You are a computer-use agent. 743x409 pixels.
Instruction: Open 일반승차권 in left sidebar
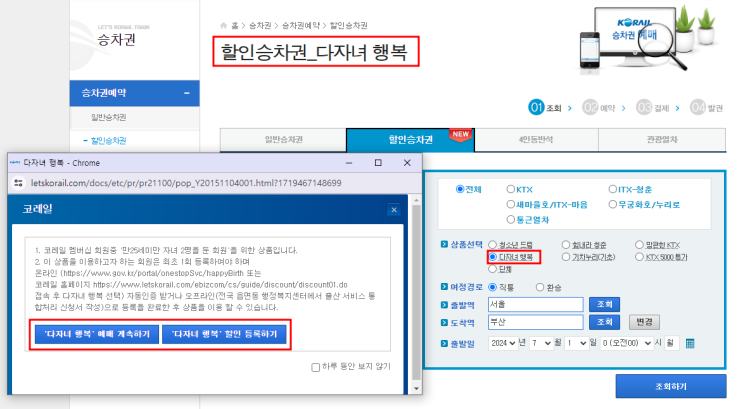coord(109,117)
